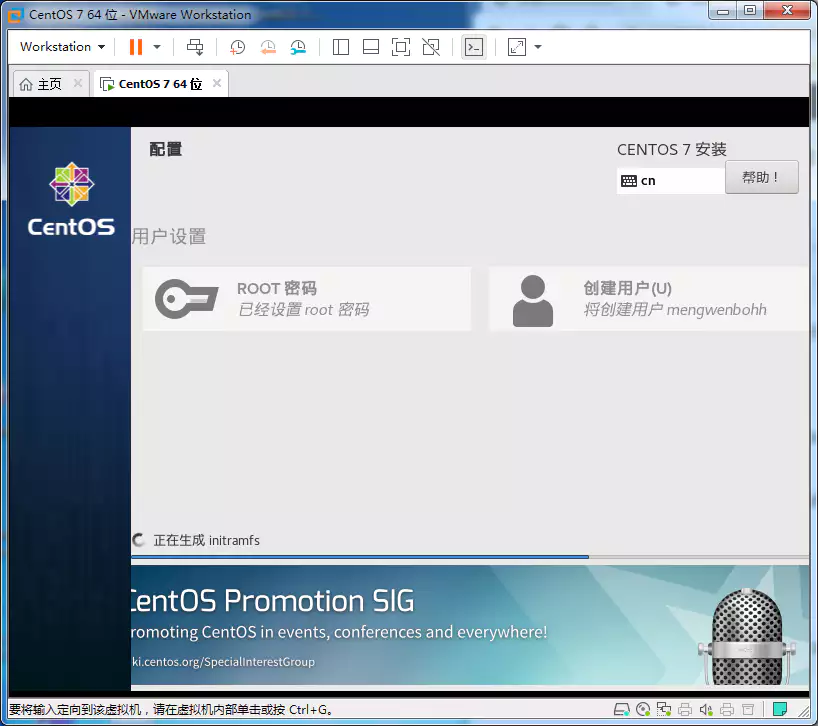The width and height of the screenshot is (818, 726).
Task: Open the full screen options dropdown arrow
Action: [537, 47]
